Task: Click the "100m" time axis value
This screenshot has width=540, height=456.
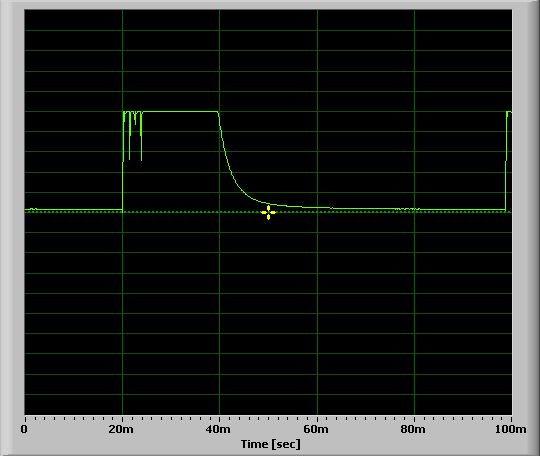Action: tap(511, 429)
